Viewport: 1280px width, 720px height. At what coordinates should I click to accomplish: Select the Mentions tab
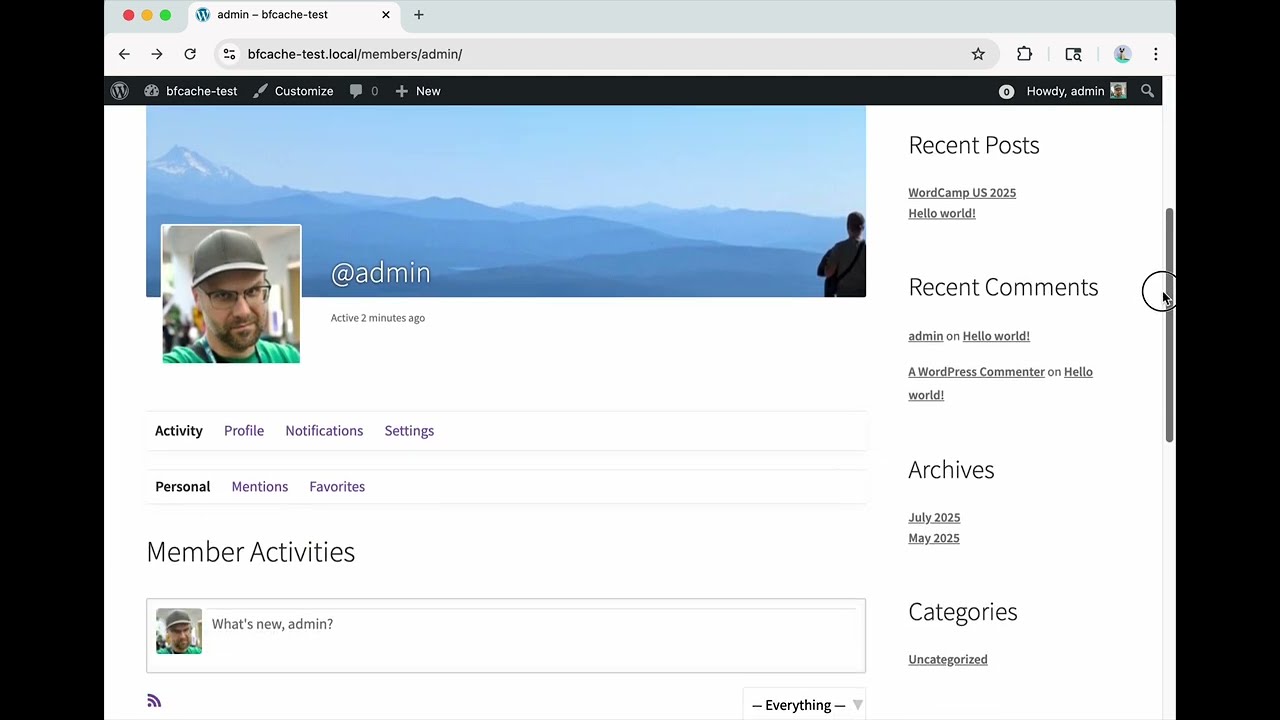click(259, 486)
